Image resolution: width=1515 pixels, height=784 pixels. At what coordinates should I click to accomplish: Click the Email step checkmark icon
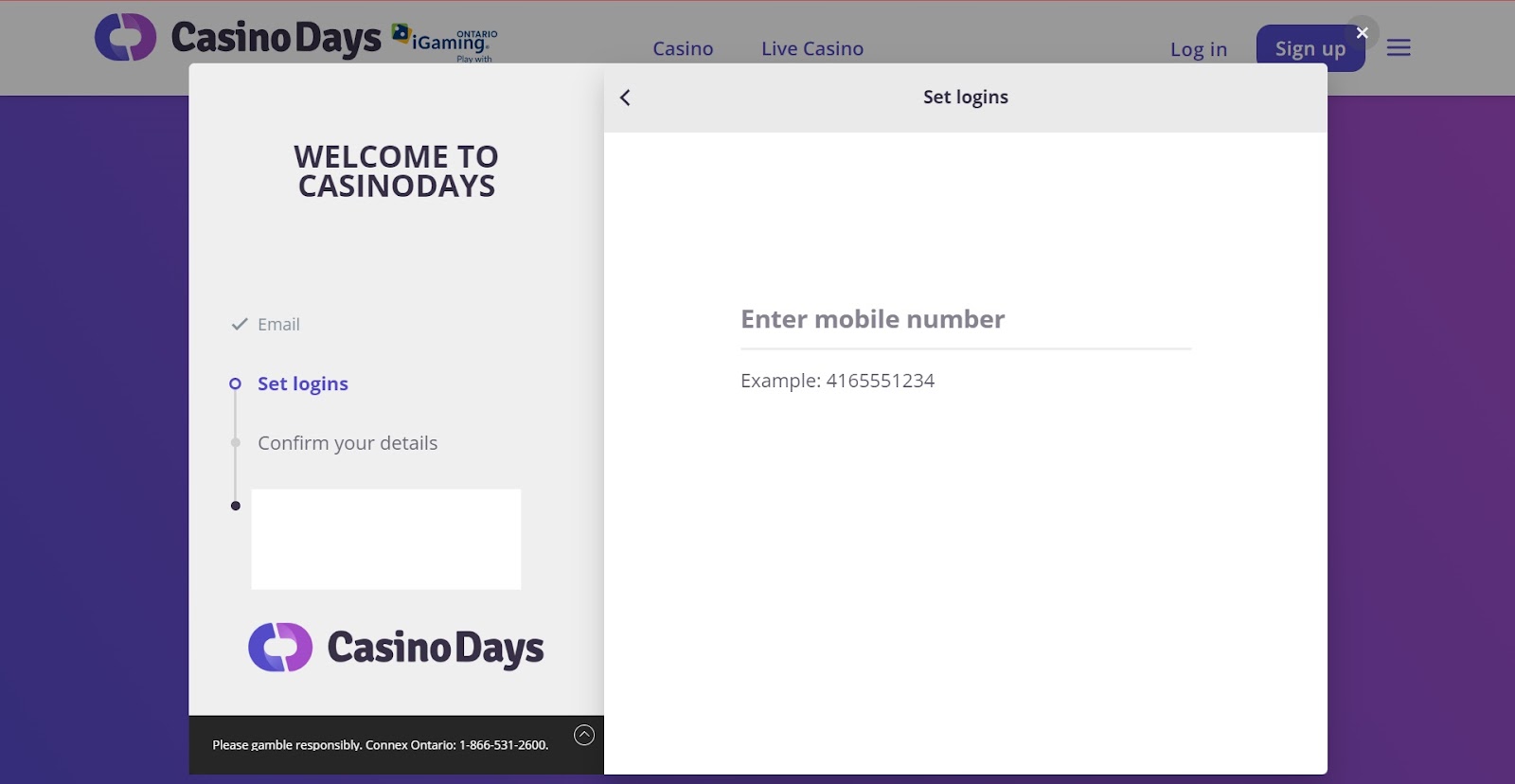pos(240,324)
